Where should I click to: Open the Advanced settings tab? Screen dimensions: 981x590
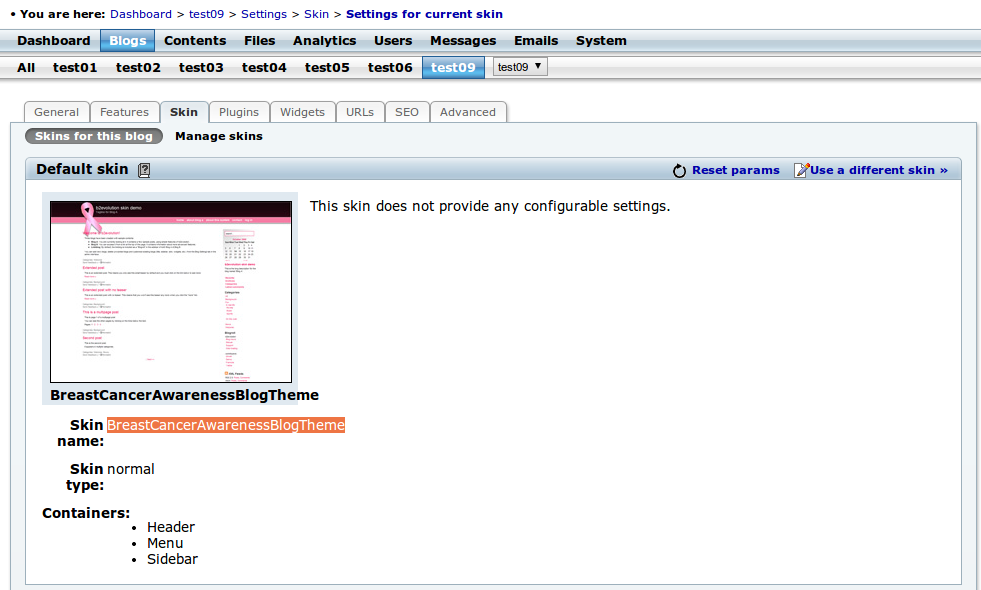(x=468, y=112)
